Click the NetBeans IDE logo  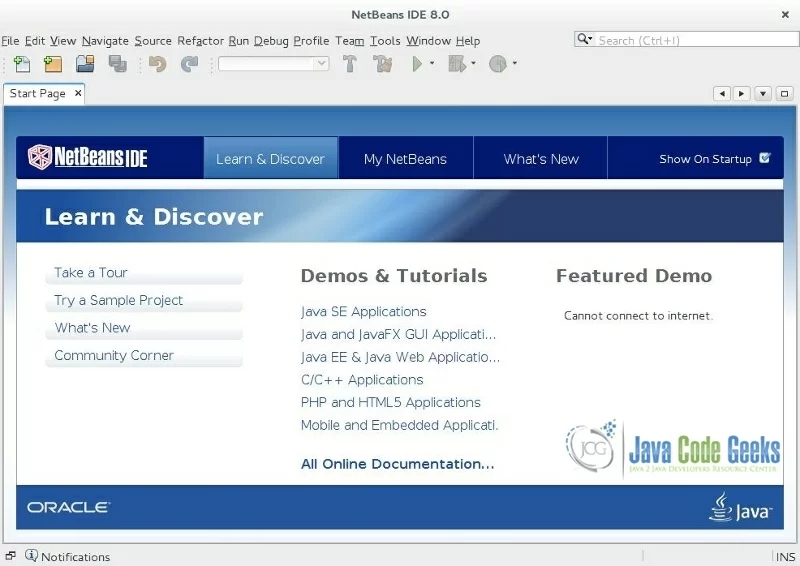(x=88, y=157)
